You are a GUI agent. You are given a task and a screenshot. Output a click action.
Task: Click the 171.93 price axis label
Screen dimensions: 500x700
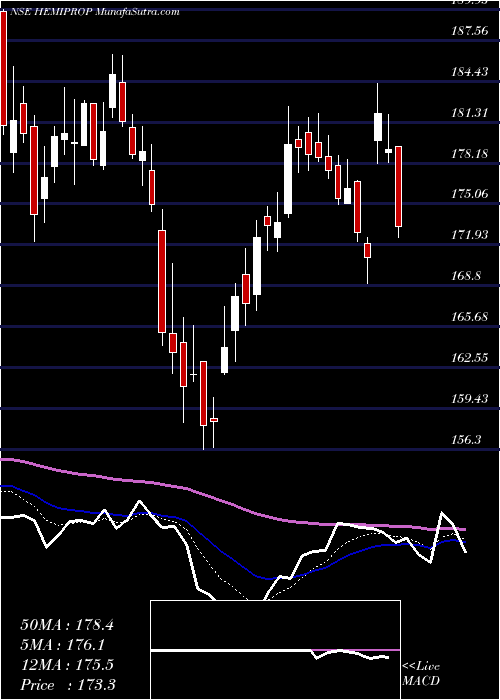[x=470, y=234]
